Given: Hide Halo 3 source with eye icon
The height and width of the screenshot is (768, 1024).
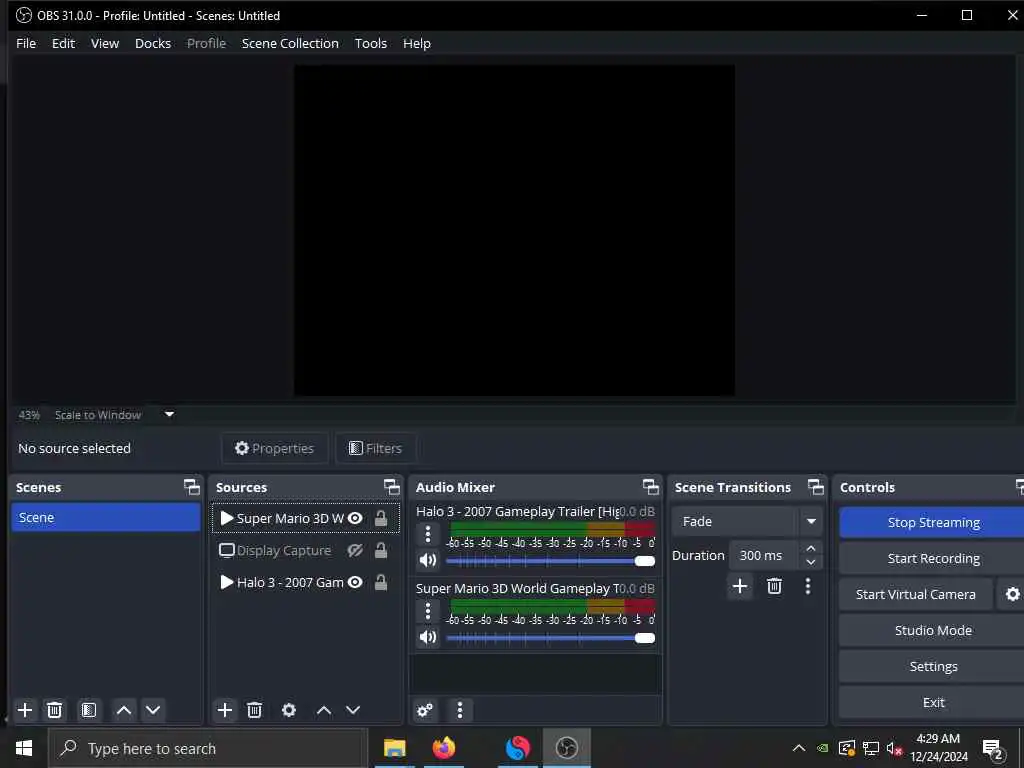Looking at the screenshot, I should click(355, 583).
